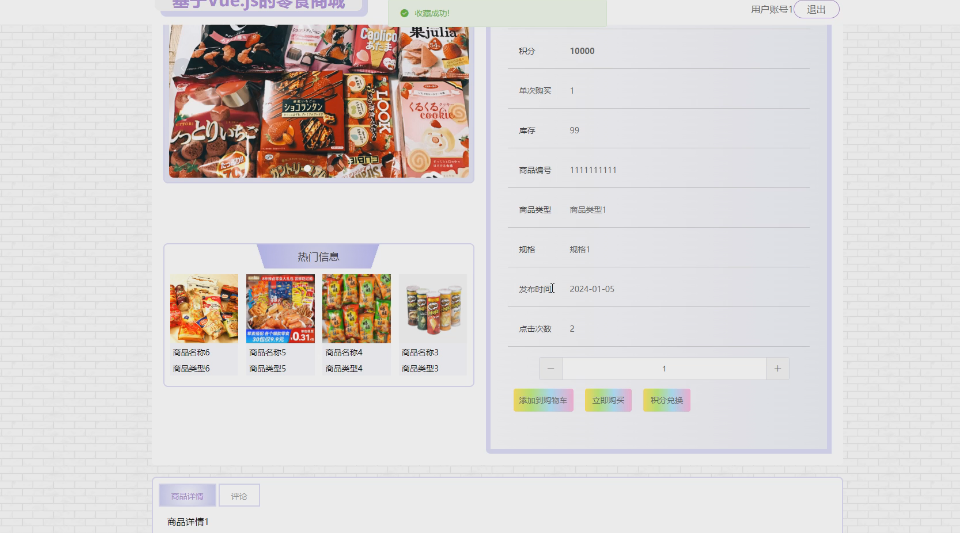Click the 商品名称6 text label
Image resolution: width=960 pixels, height=533 pixels.
pos(191,352)
